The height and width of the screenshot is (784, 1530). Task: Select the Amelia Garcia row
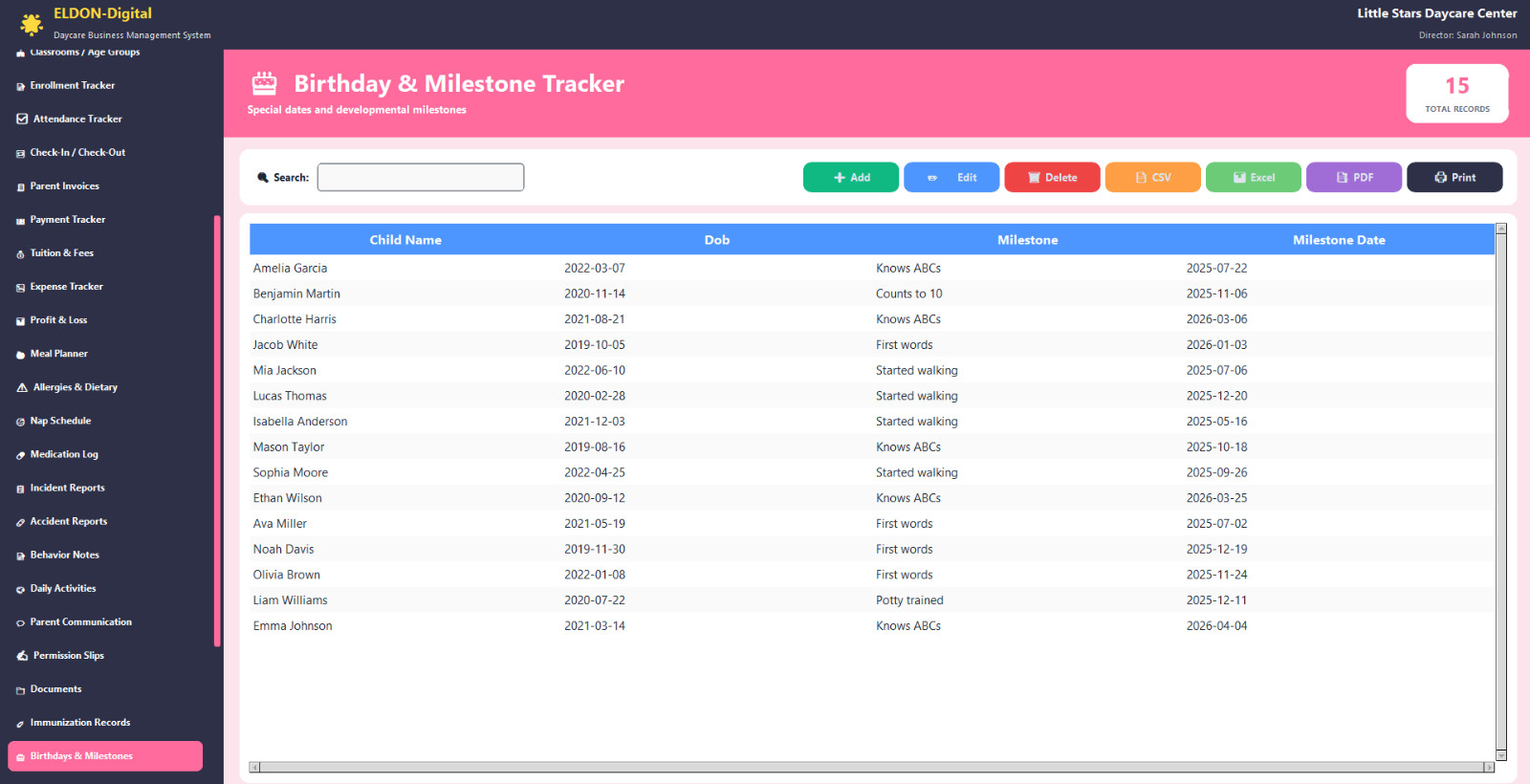(872, 268)
